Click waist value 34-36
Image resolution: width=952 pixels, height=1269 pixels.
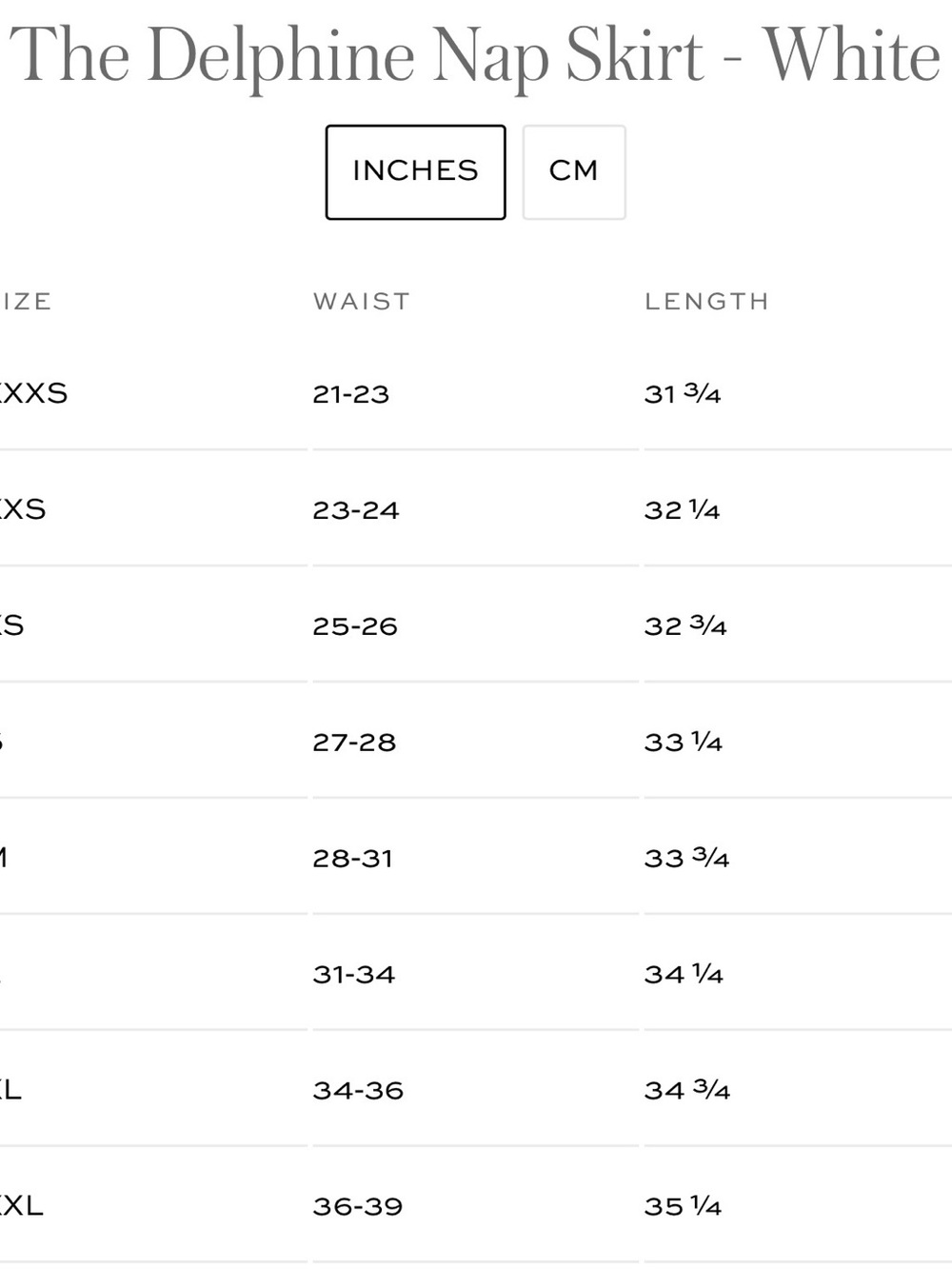[358, 1091]
